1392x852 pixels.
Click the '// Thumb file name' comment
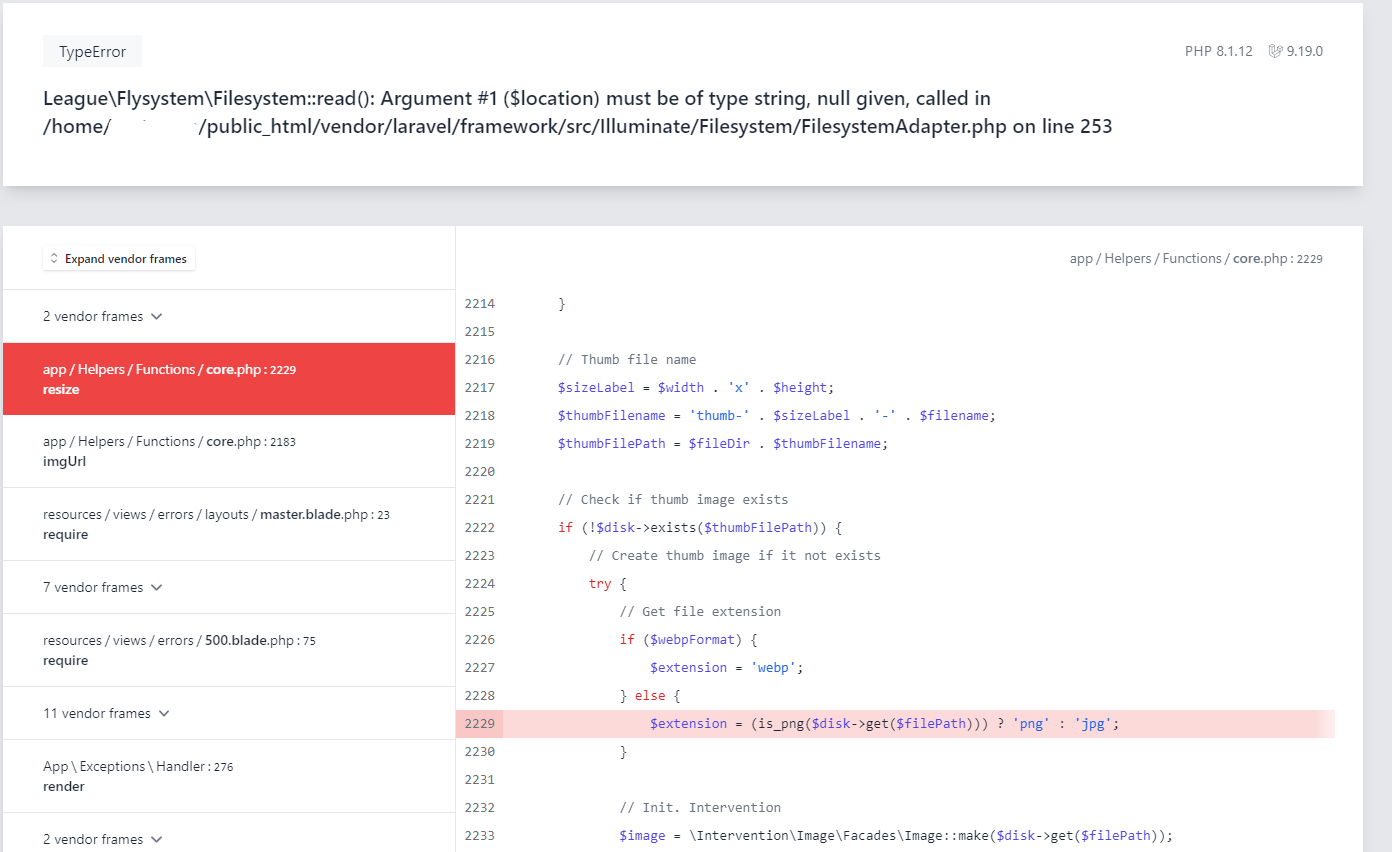coord(627,359)
